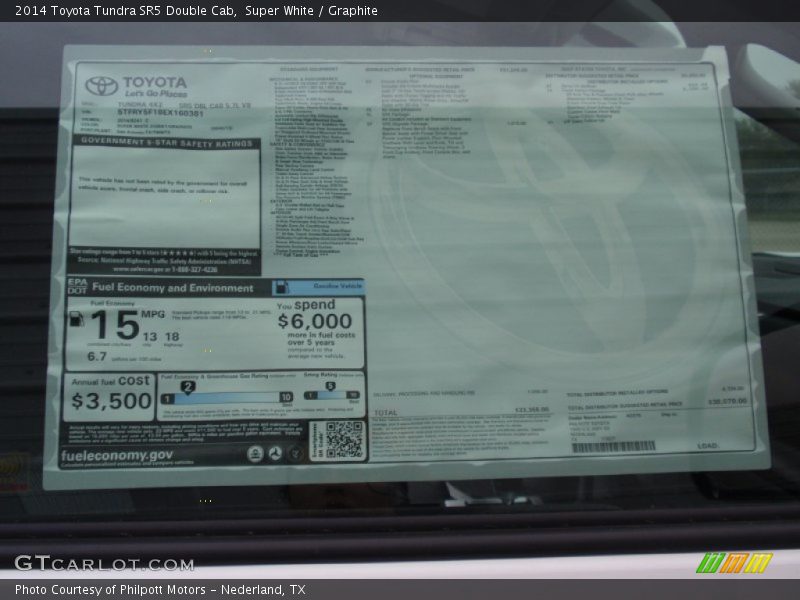Click the large 15 MPG figure
The width and height of the screenshot is (800, 600).
click(112, 325)
